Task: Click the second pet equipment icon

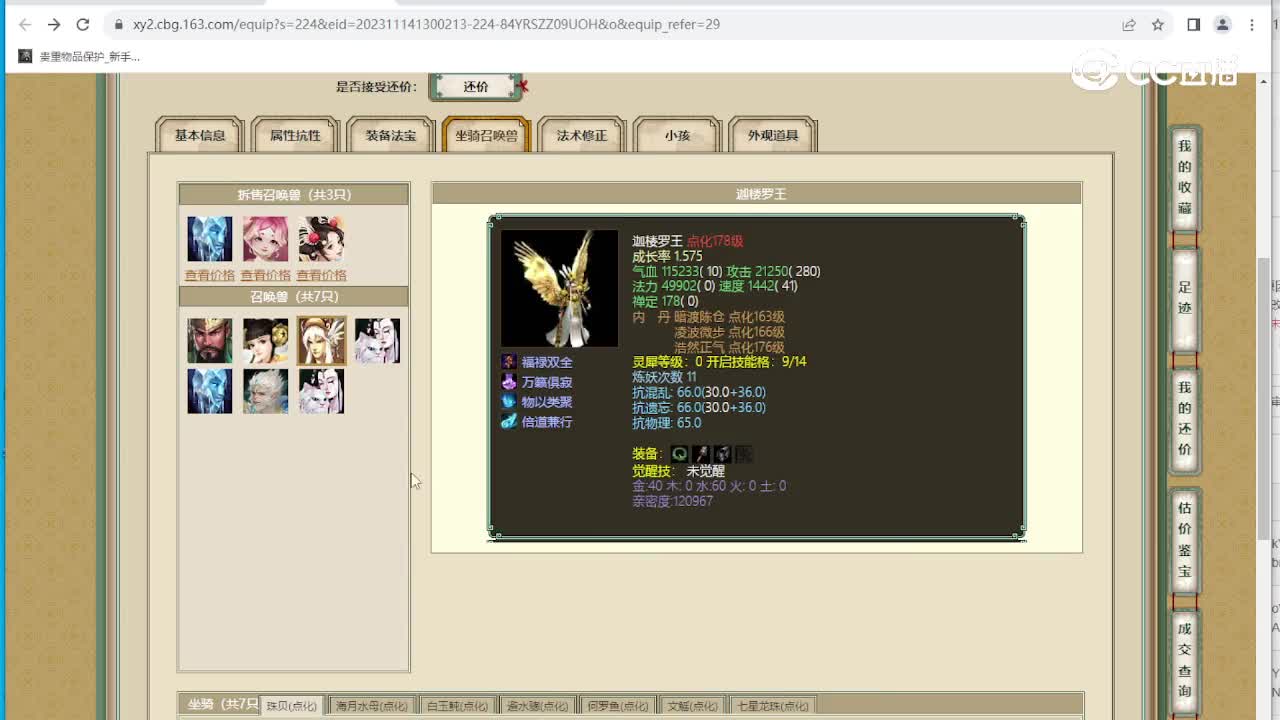Action: coord(702,454)
